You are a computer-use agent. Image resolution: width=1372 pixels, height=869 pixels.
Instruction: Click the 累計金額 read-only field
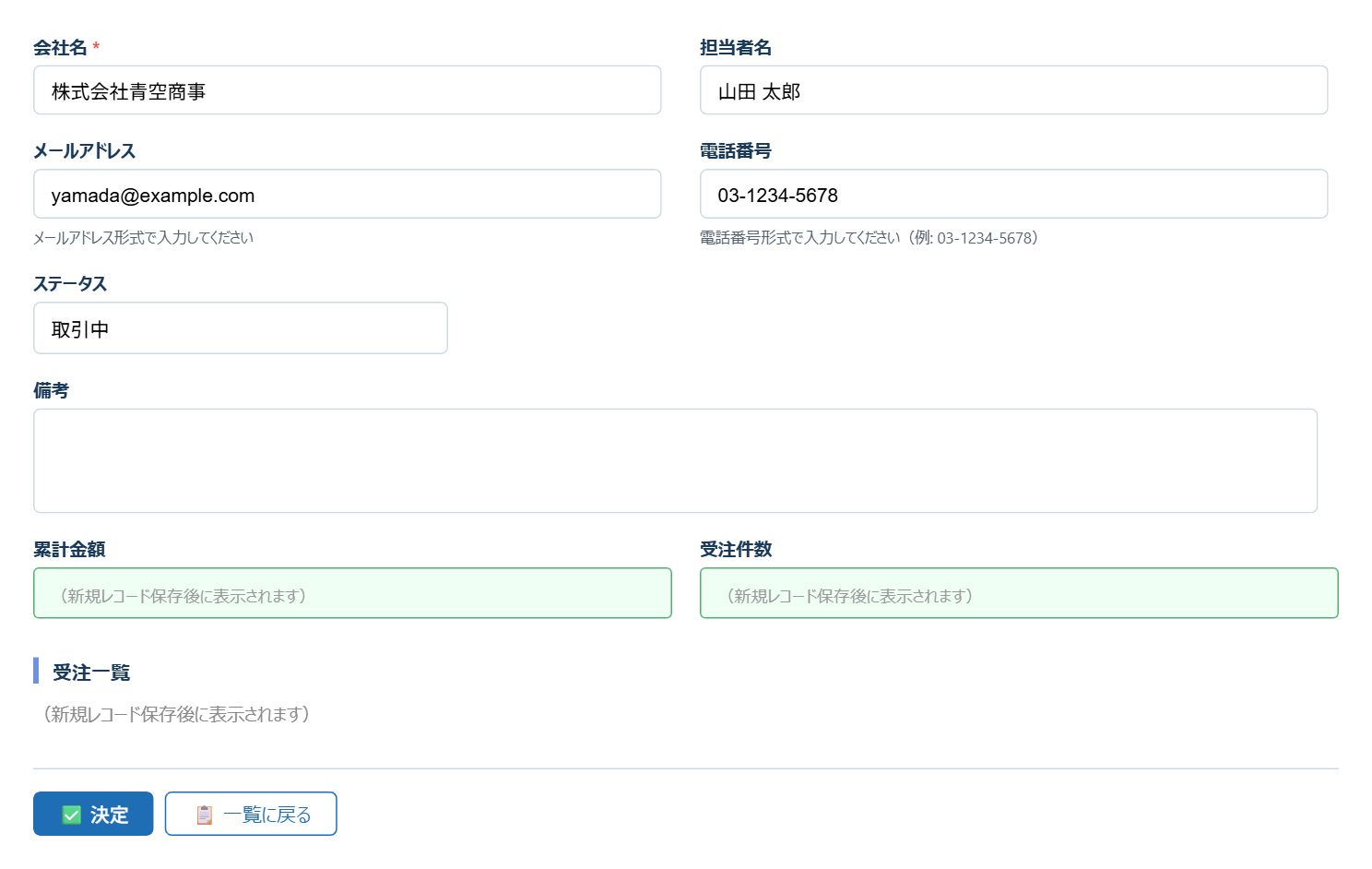point(352,593)
